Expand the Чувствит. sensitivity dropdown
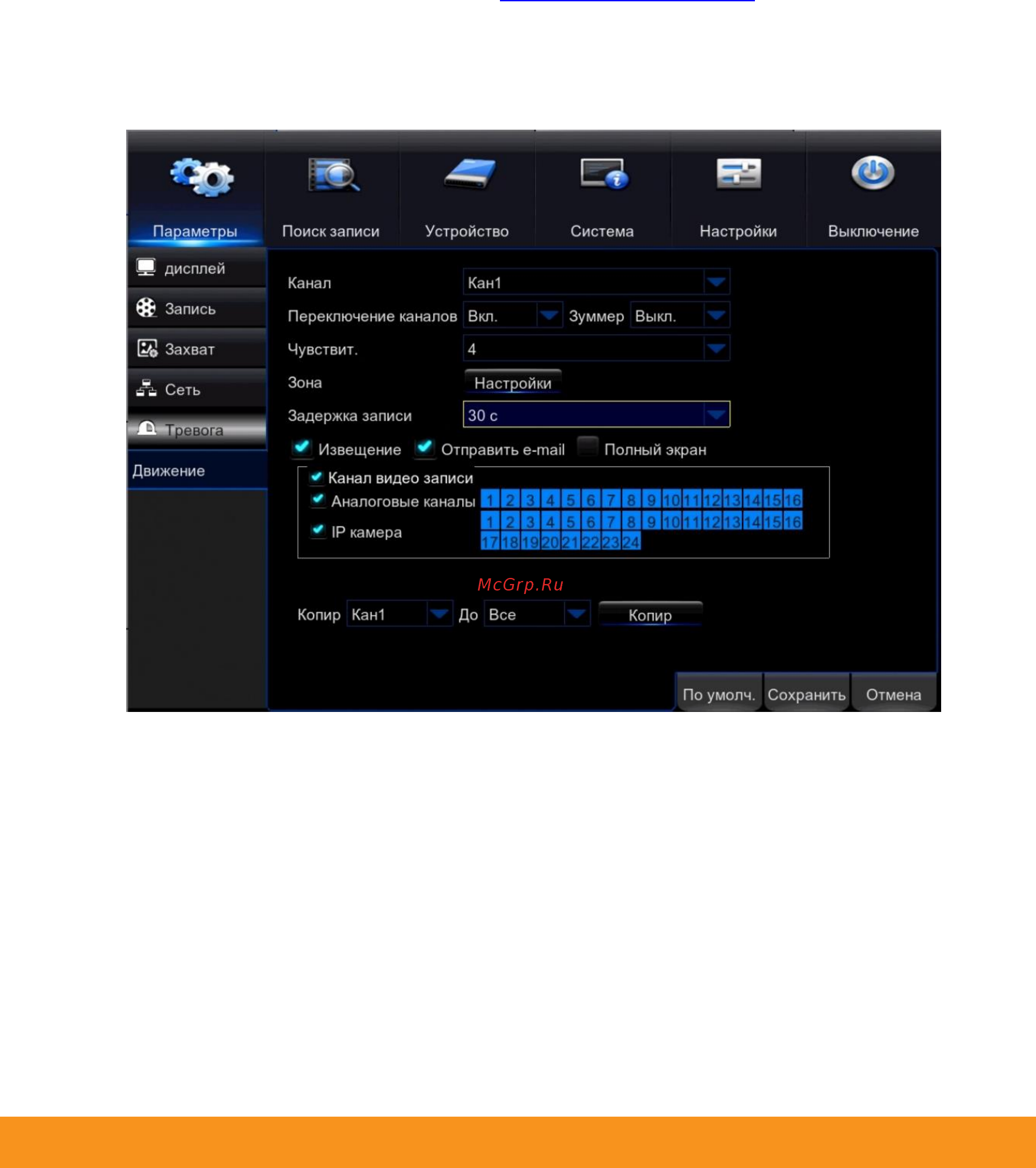Image resolution: width=1036 pixels, height=1168 pixels. [x=596, y=349]
